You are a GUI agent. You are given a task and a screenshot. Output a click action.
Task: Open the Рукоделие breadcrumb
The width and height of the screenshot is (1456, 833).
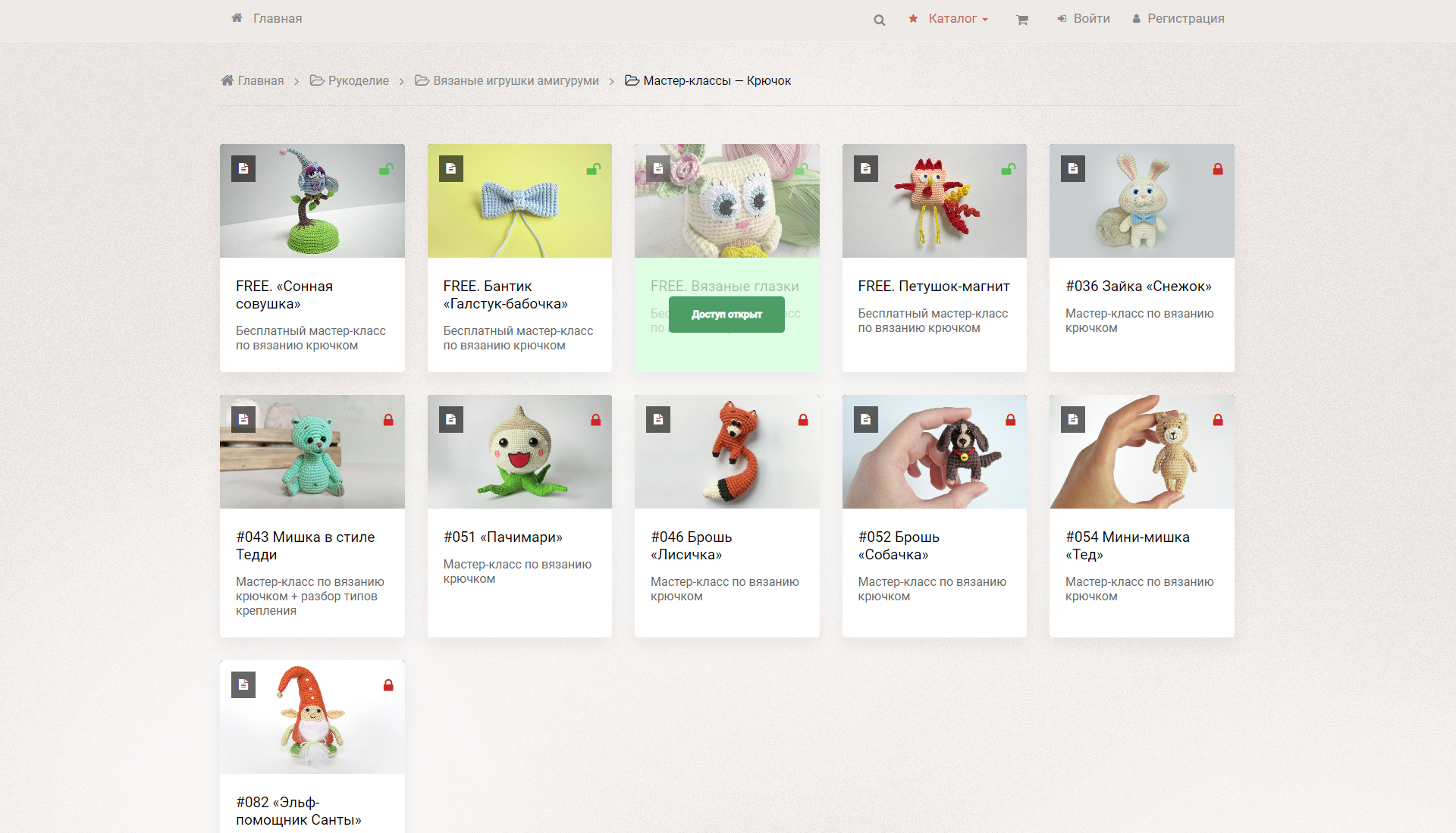[350, 80]
